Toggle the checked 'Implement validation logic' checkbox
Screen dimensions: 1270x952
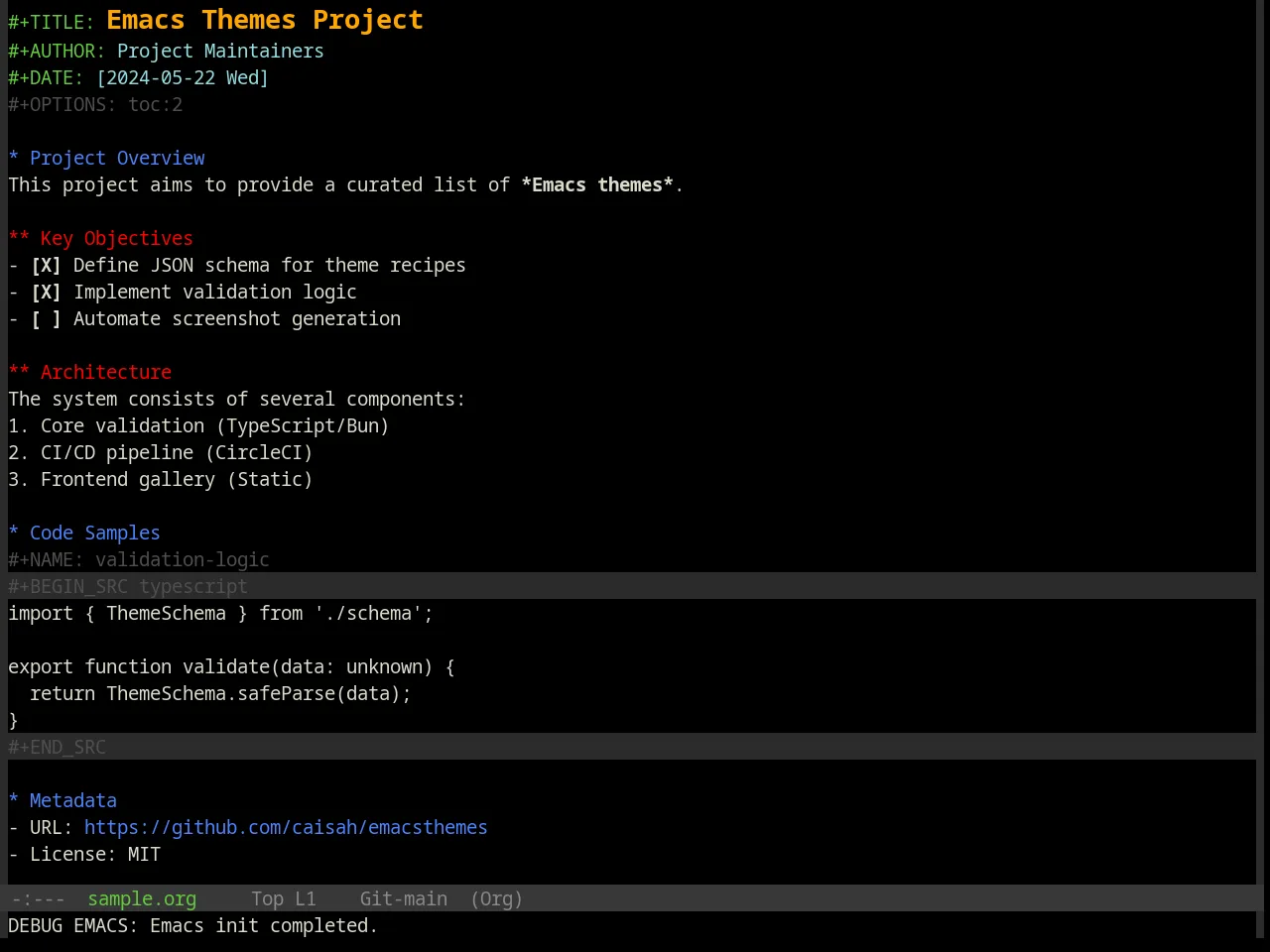[46, 293]
